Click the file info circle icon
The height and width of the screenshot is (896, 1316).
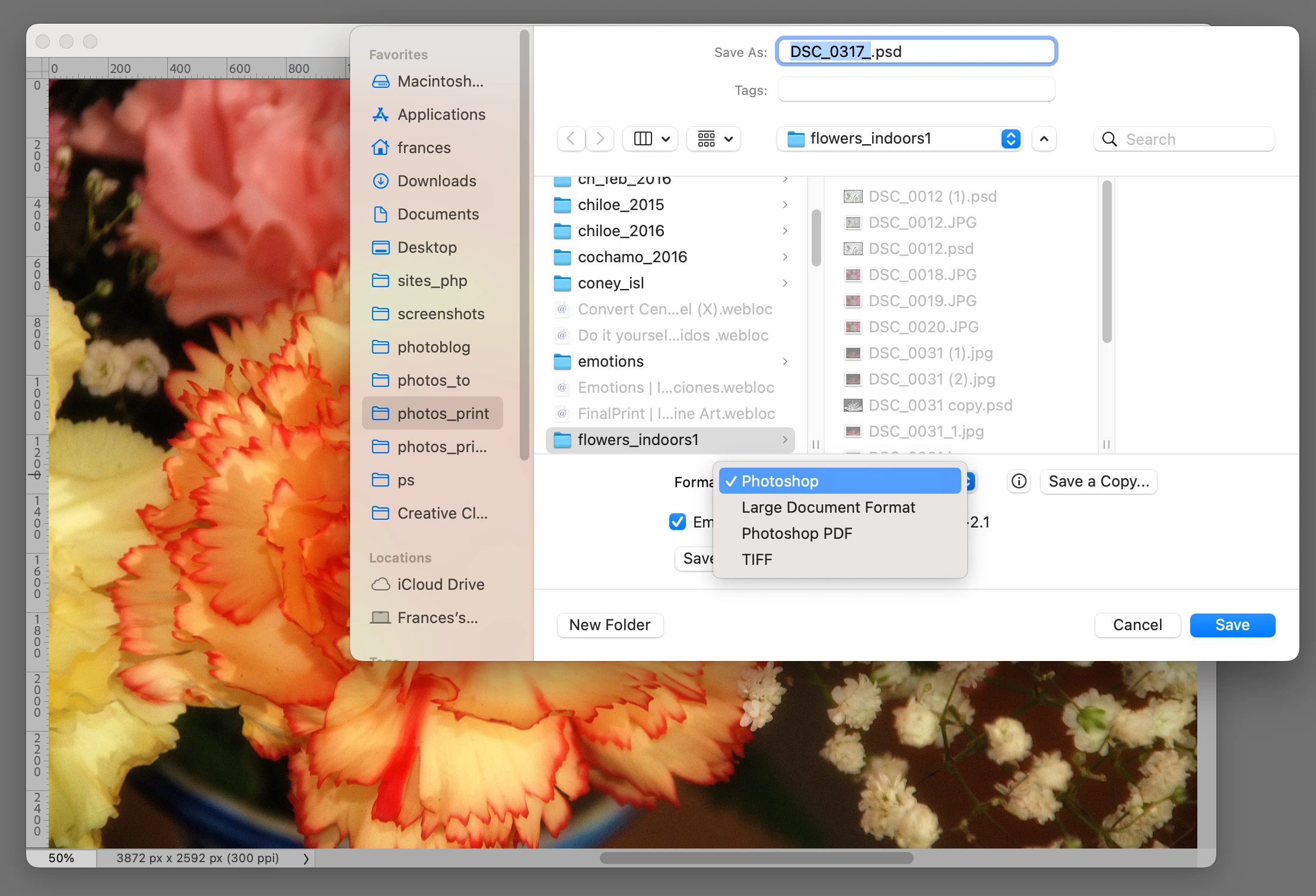point(1019,481)
